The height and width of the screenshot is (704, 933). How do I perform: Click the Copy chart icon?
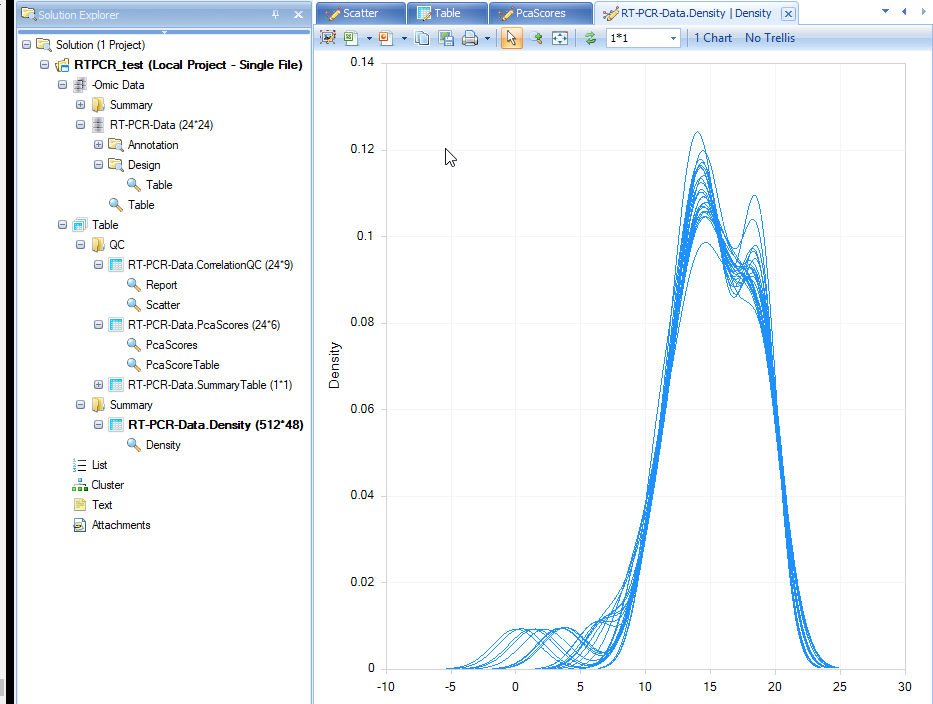click(x=422, y=38)
